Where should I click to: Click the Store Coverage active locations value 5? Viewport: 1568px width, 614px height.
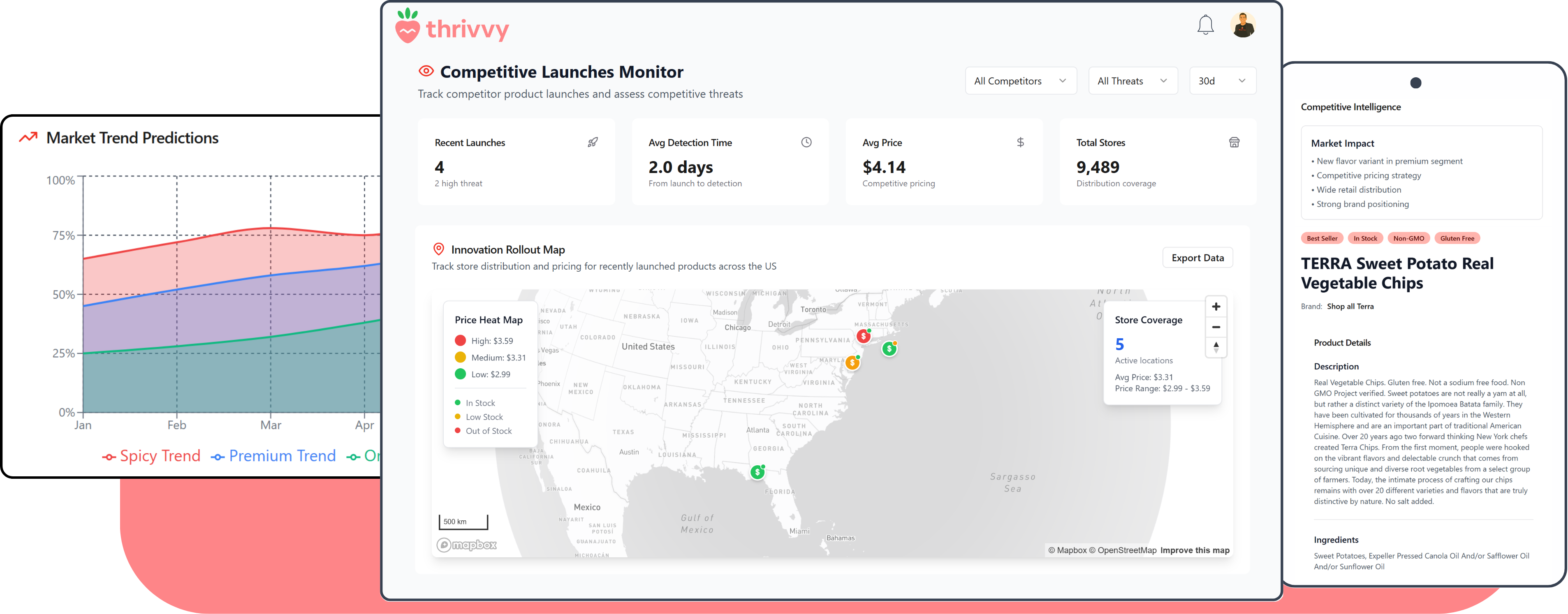coord(1119,344)
